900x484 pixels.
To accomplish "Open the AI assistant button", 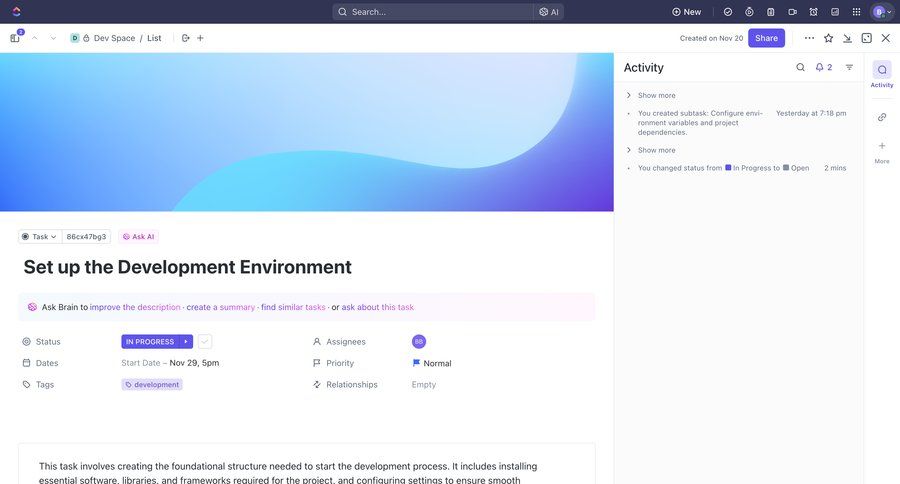I will [x=549, y=11].
